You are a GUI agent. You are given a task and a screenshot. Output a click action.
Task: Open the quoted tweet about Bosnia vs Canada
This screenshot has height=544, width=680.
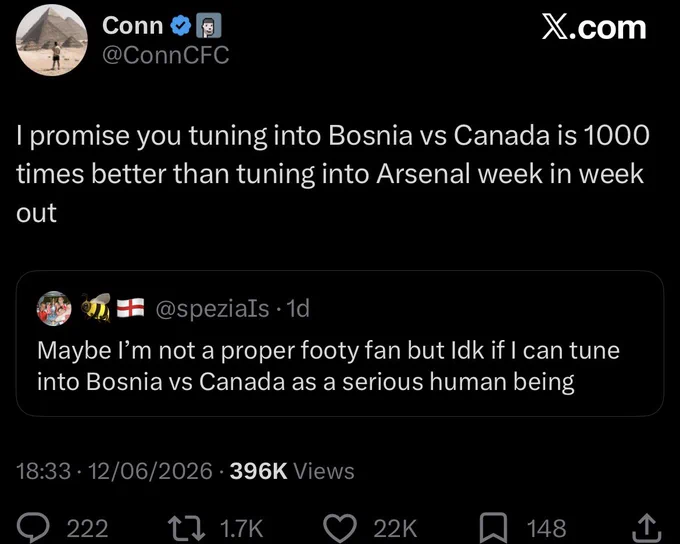340,343
